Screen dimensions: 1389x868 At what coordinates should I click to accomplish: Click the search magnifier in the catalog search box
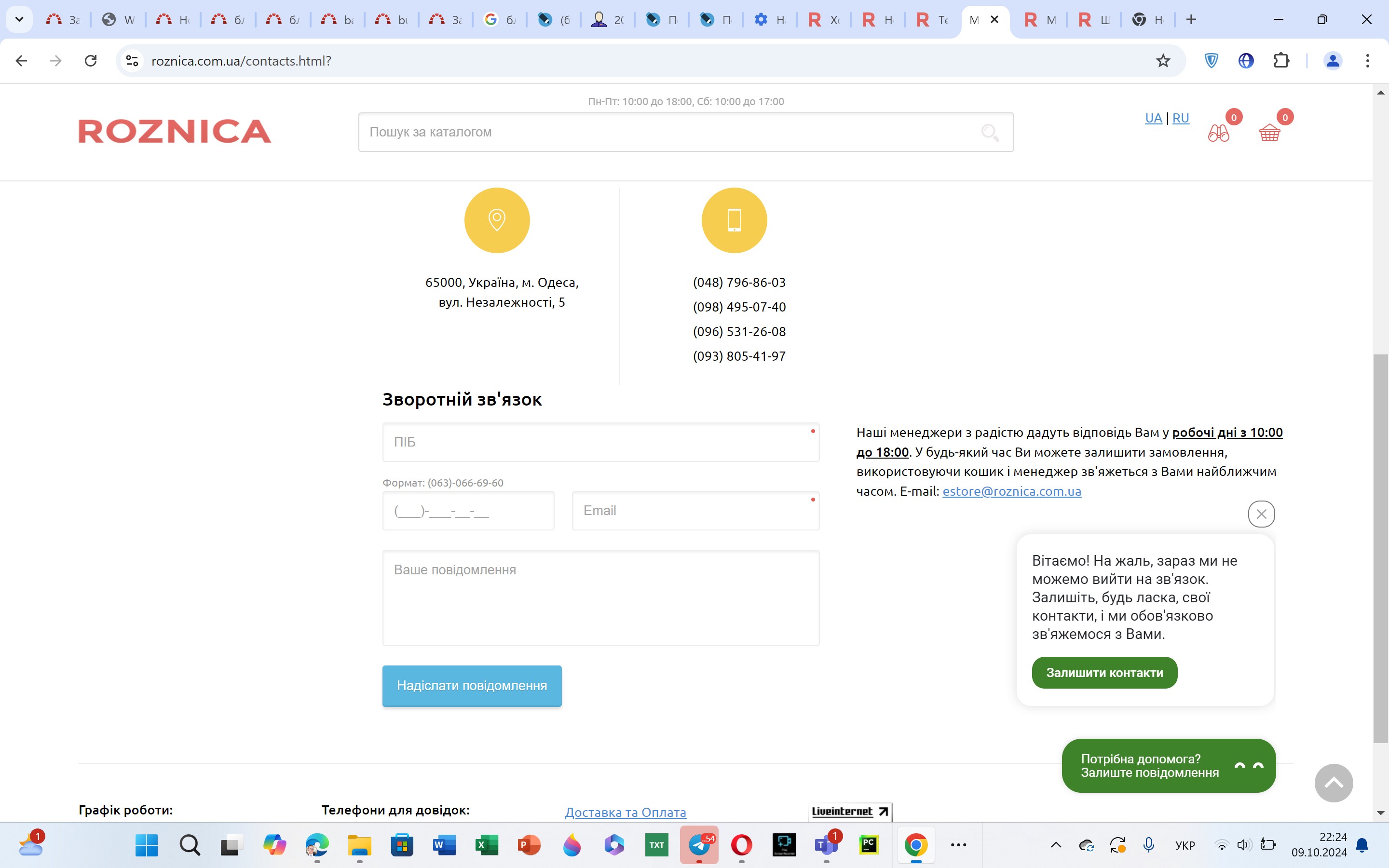tap(990, 133)
